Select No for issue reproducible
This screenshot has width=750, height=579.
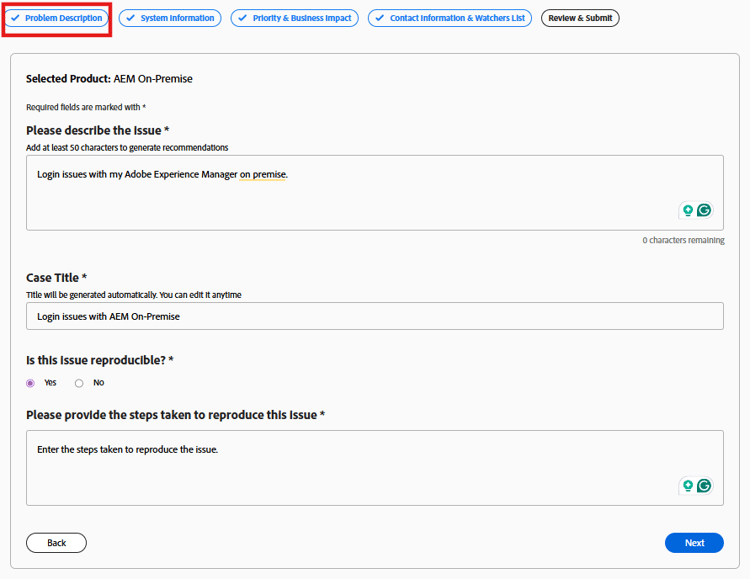(79, 383)
